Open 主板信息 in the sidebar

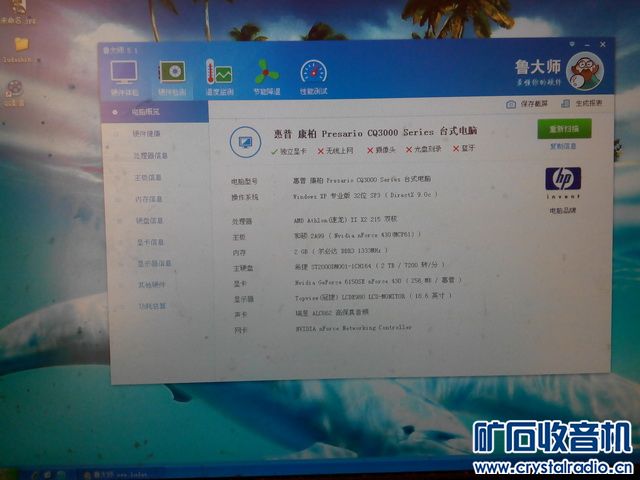(x=148, y=178)
